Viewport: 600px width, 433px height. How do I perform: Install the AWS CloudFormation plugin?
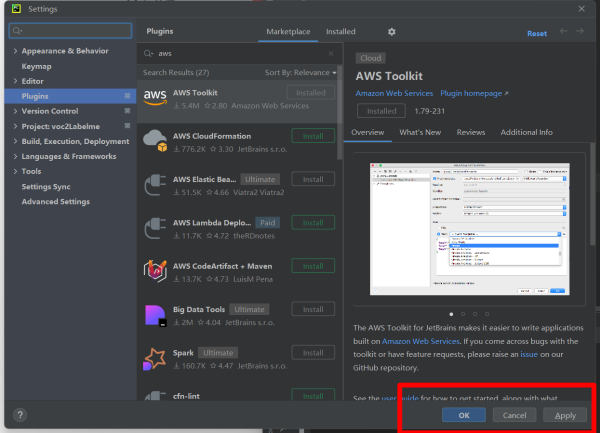point(312,136)
